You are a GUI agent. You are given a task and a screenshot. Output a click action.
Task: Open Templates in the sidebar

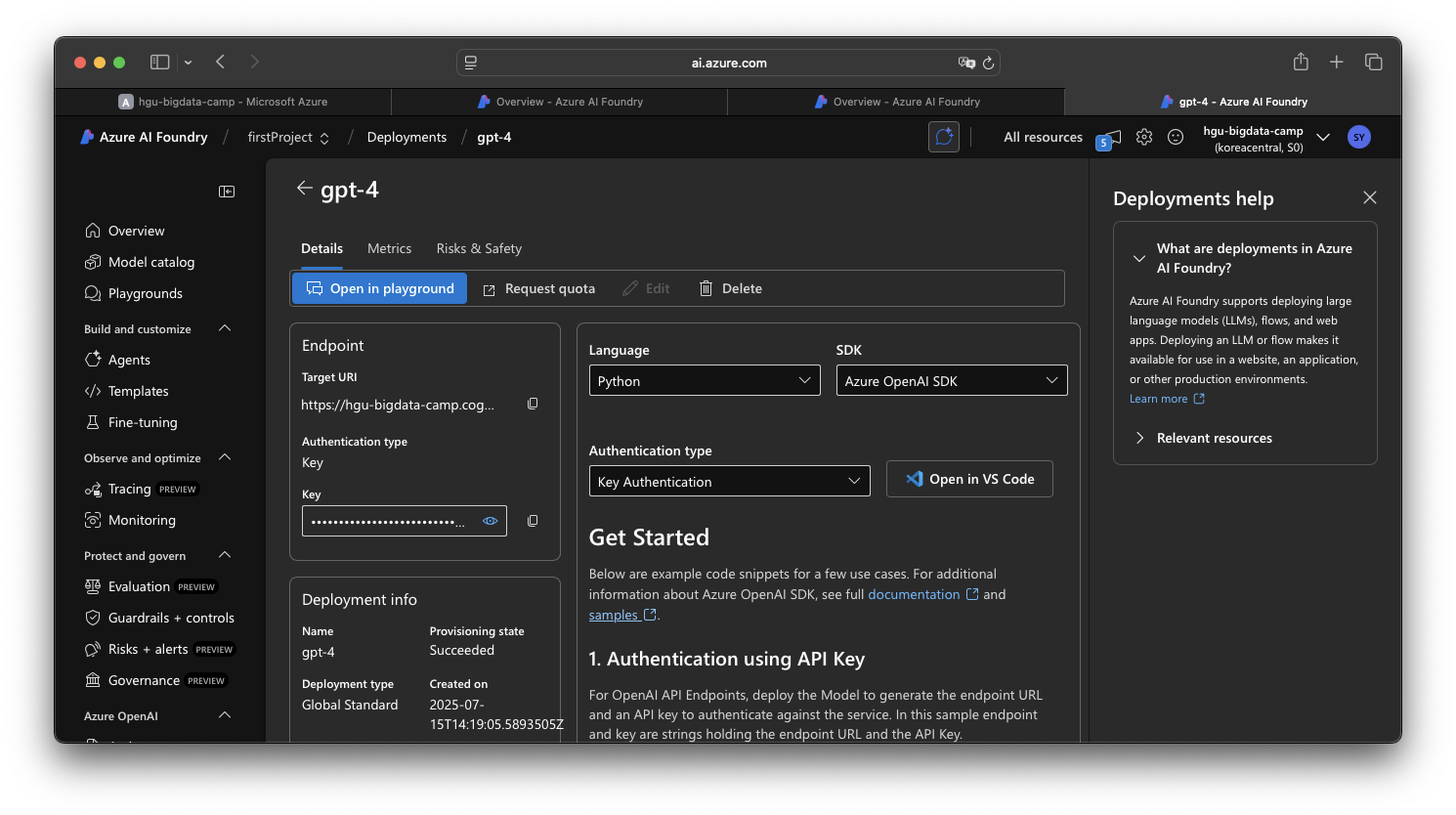[127, 391]
